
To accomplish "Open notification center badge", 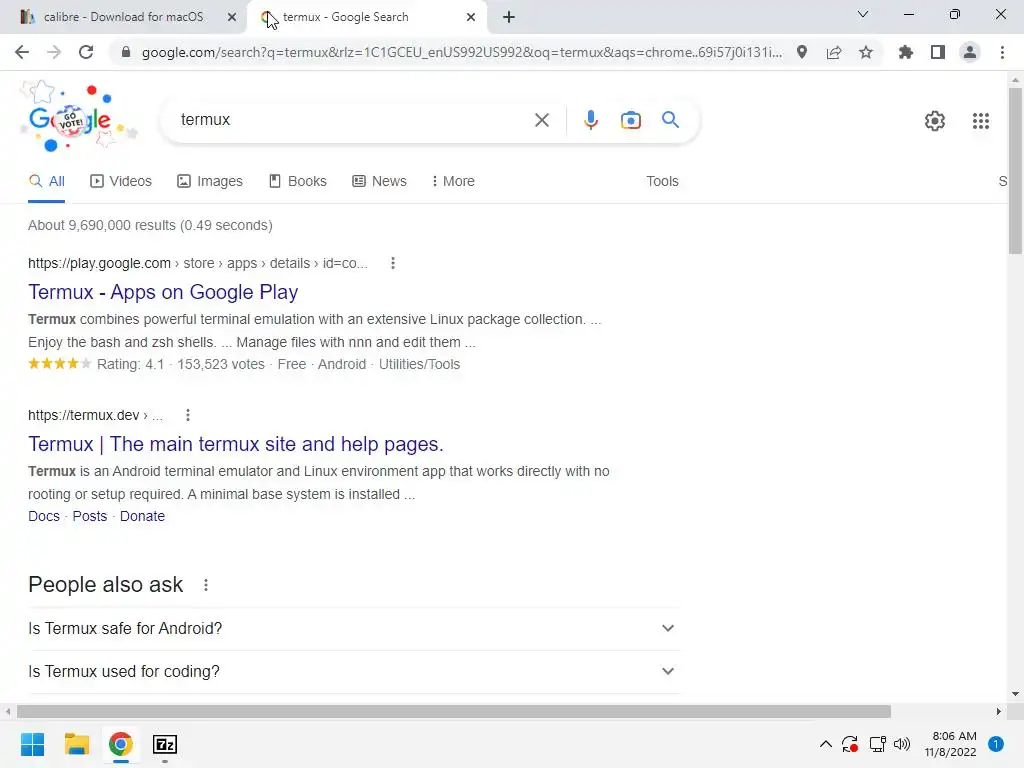I will (x=996, y=744).
